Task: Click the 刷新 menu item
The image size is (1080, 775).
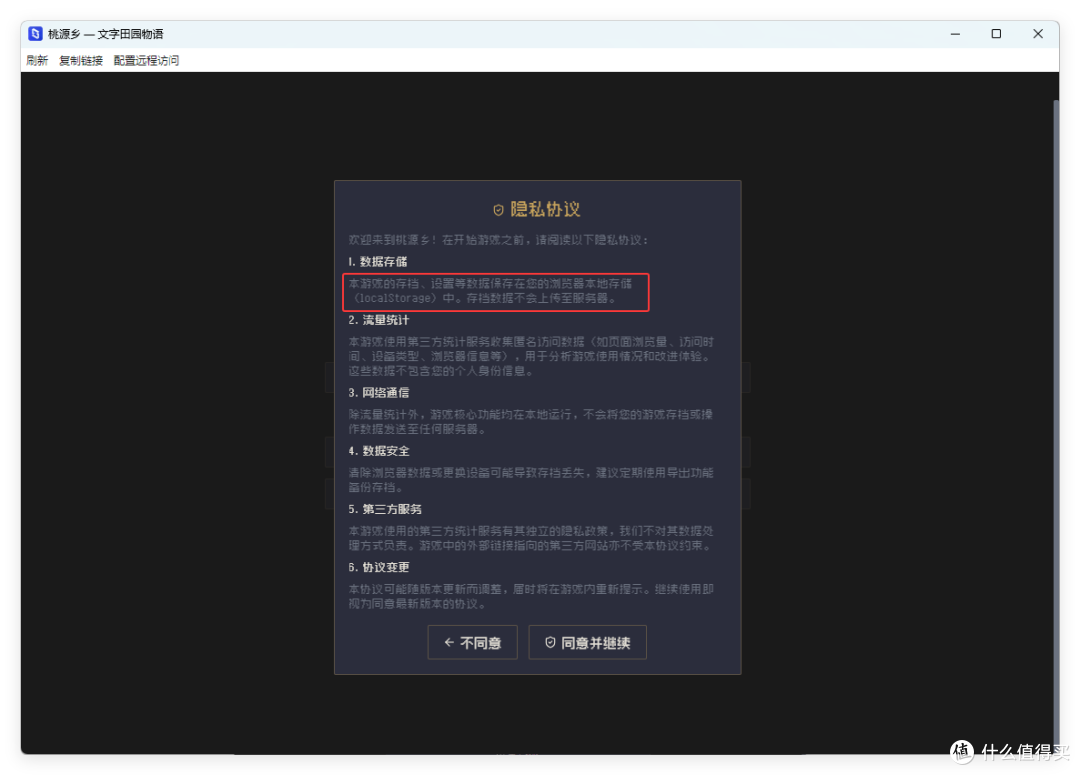Action: click(x=37, y=61)
